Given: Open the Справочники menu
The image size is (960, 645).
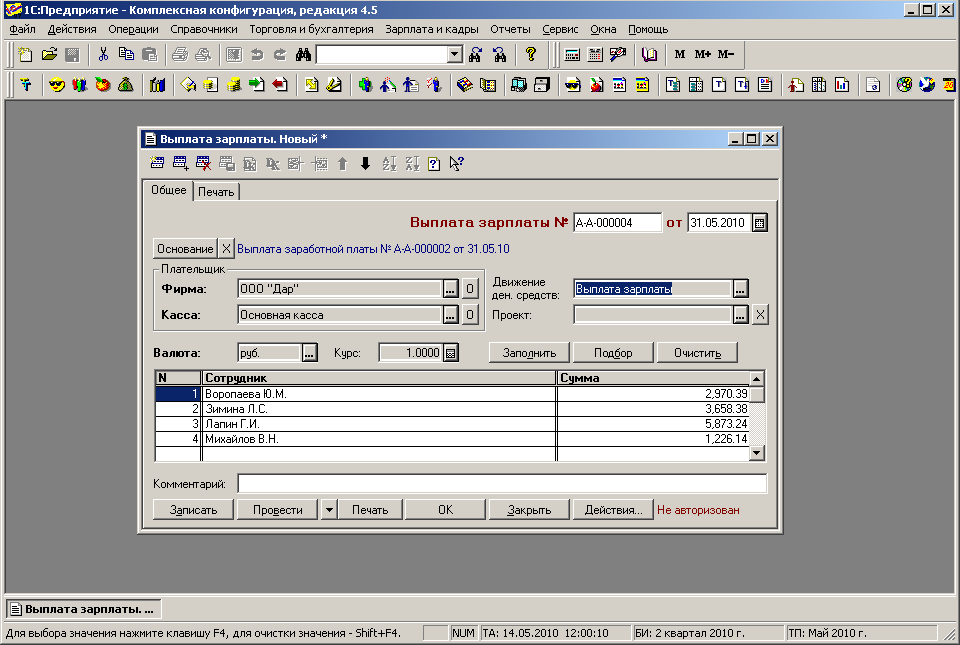Looking at the screenshot, I should click(x=204, y=29).
